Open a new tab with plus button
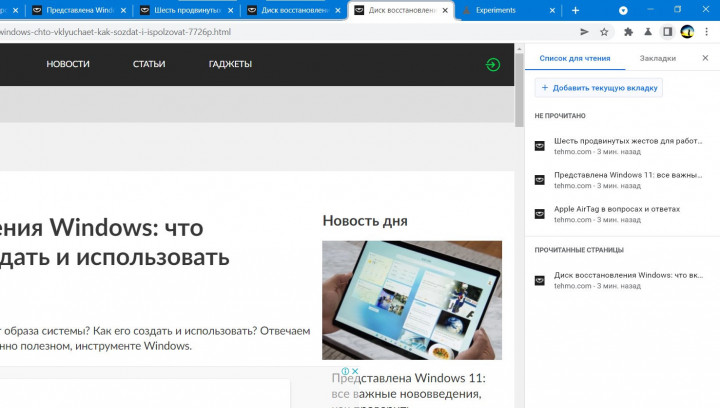720x408 pixels. coord(575,10)
